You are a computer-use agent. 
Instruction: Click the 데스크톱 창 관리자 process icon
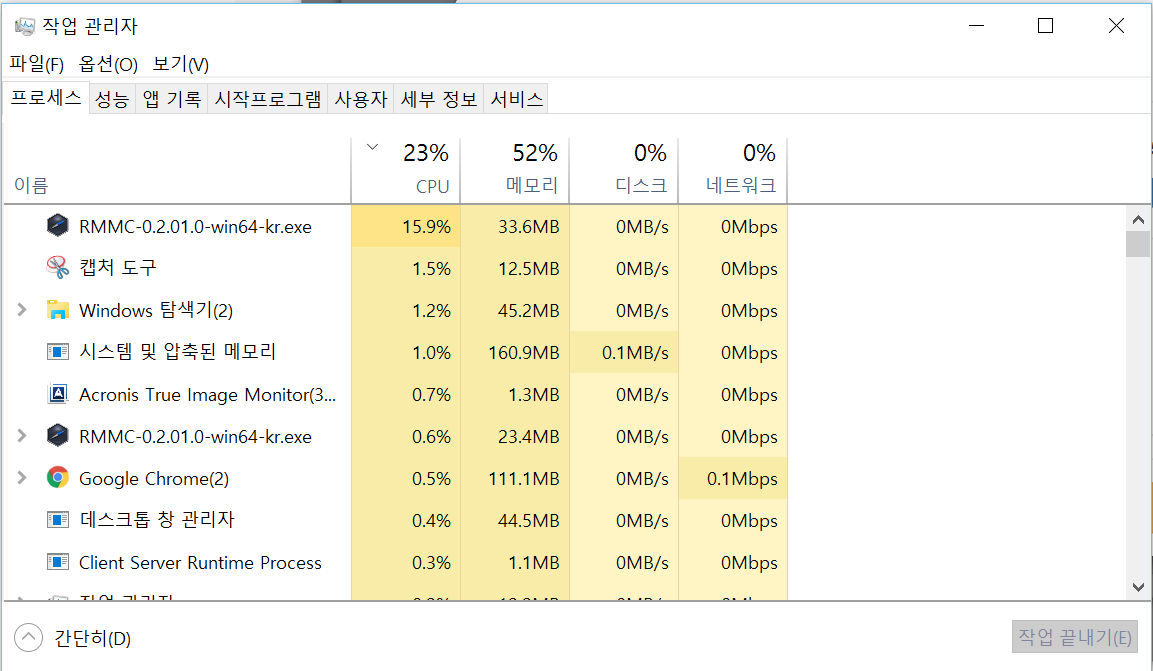point(58,520)
